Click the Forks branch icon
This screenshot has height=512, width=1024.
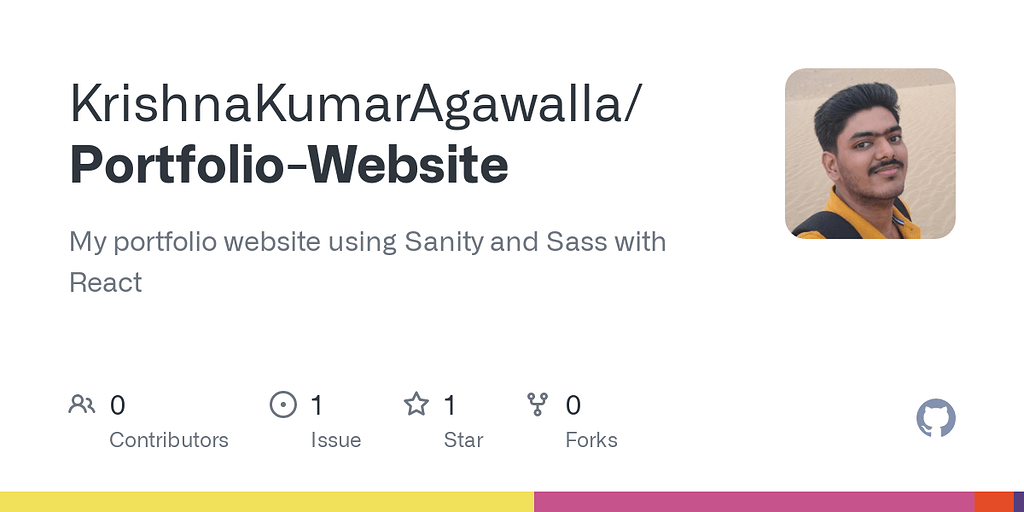(x=537, y=404)
